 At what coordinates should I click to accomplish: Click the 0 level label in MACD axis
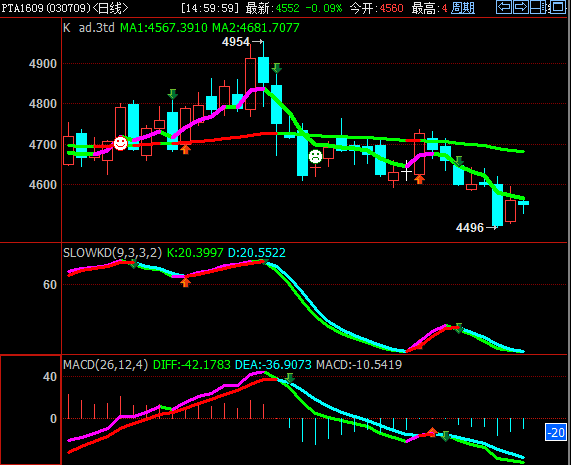coord(53,419)
